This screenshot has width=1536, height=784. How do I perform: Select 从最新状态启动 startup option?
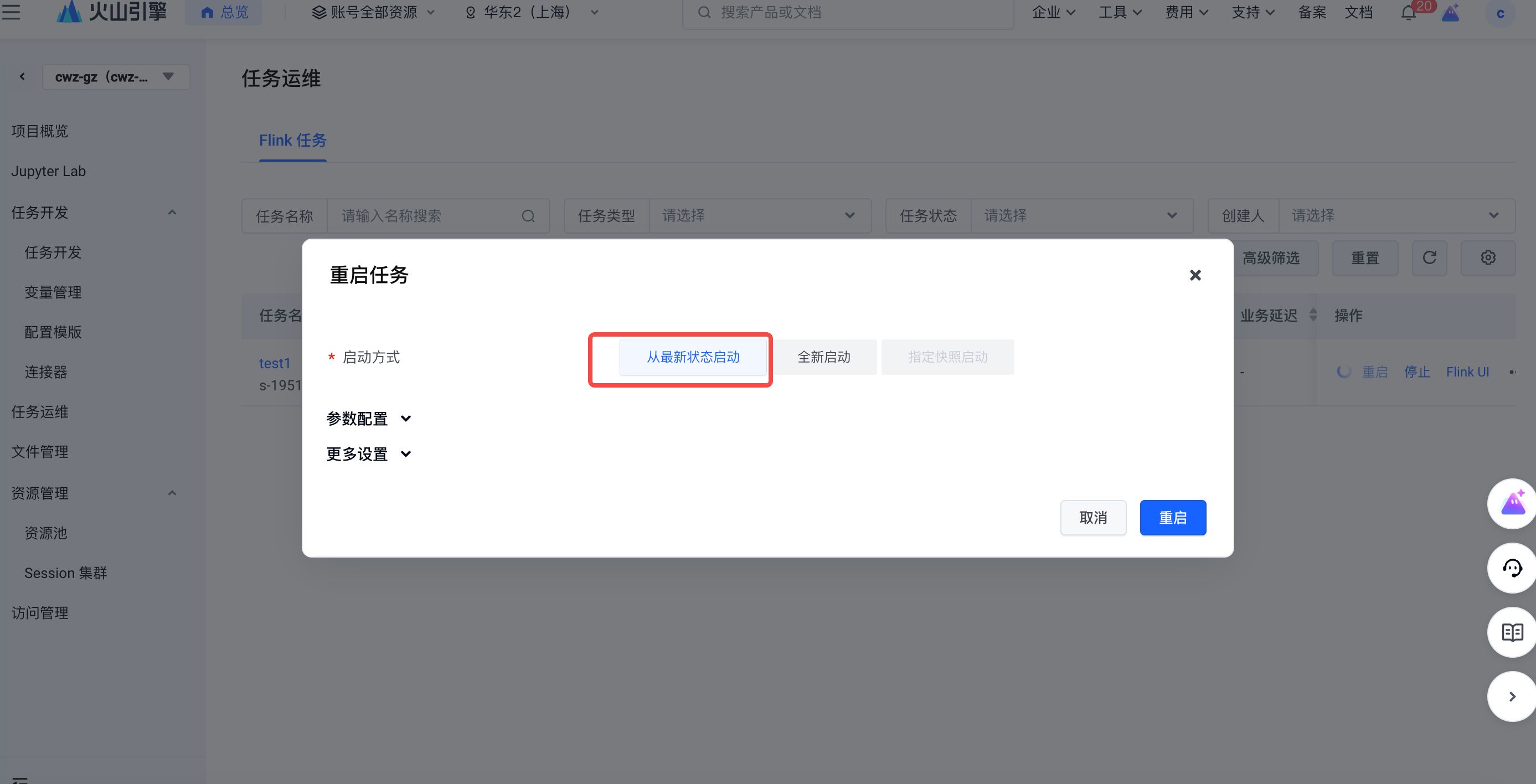pos(693,357)
